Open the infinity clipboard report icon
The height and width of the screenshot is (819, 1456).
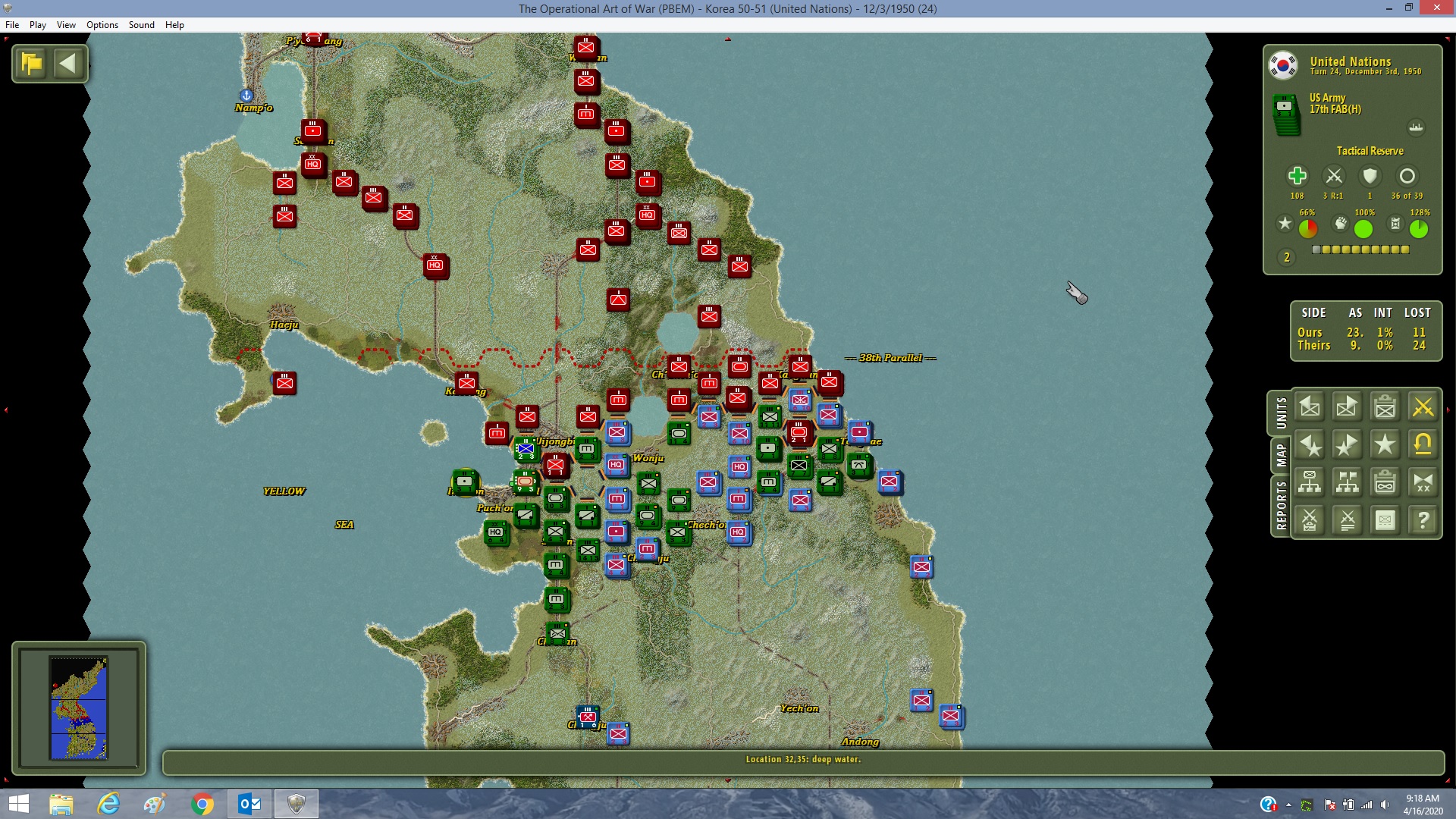pyautogui.click(x=1385, y=482)
